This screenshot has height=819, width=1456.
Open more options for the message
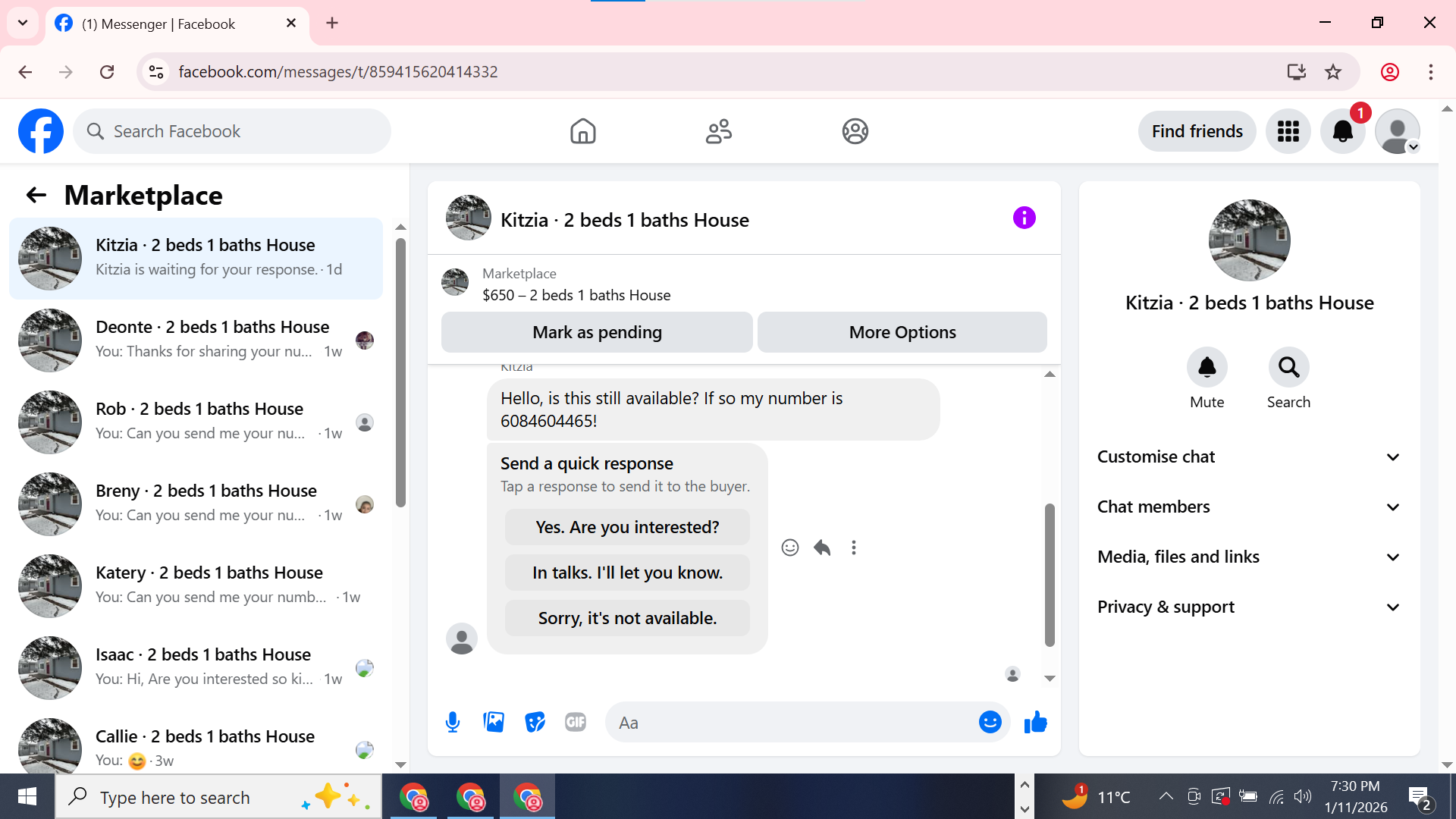point(854,548)
